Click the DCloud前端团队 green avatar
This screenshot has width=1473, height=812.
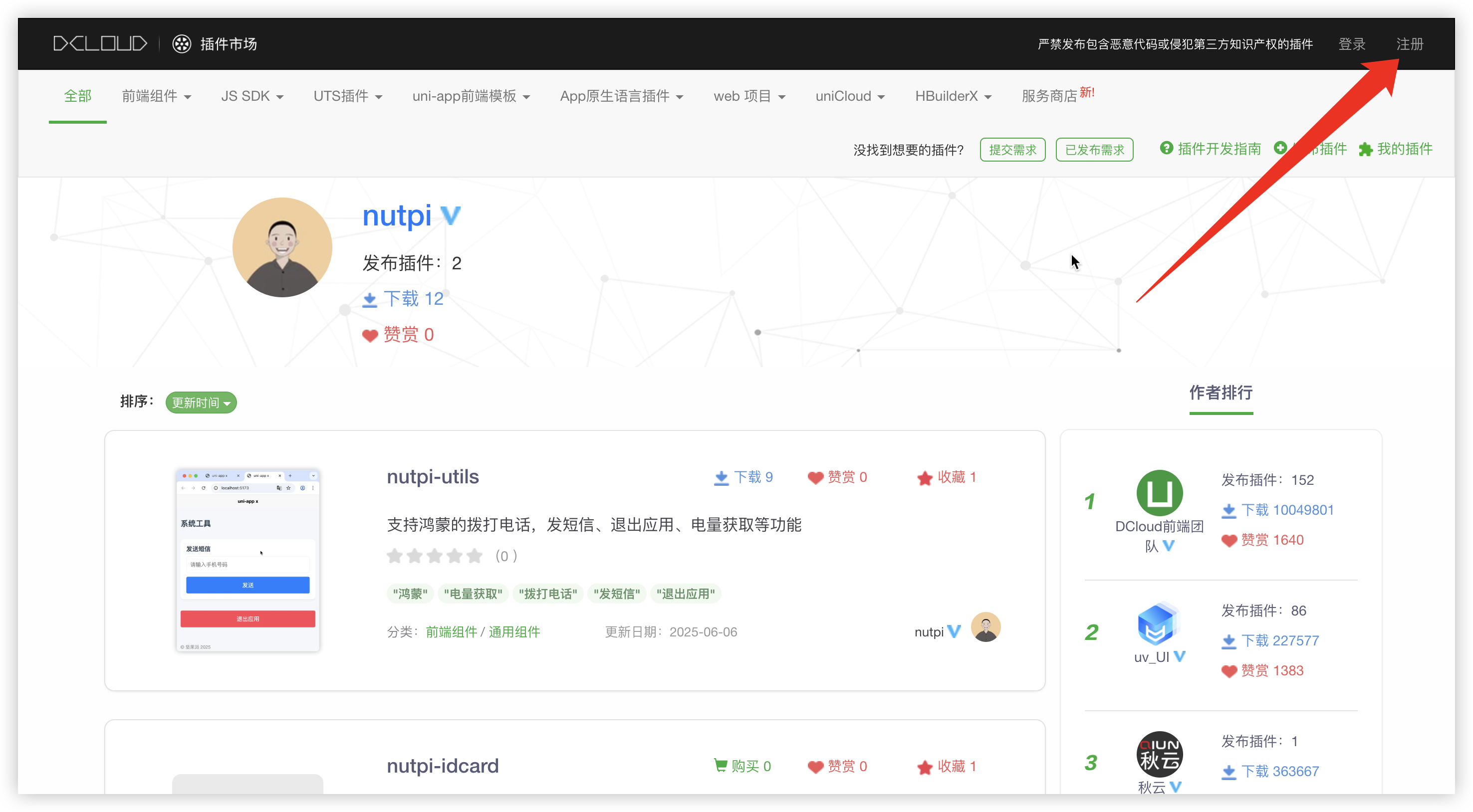1159,493
